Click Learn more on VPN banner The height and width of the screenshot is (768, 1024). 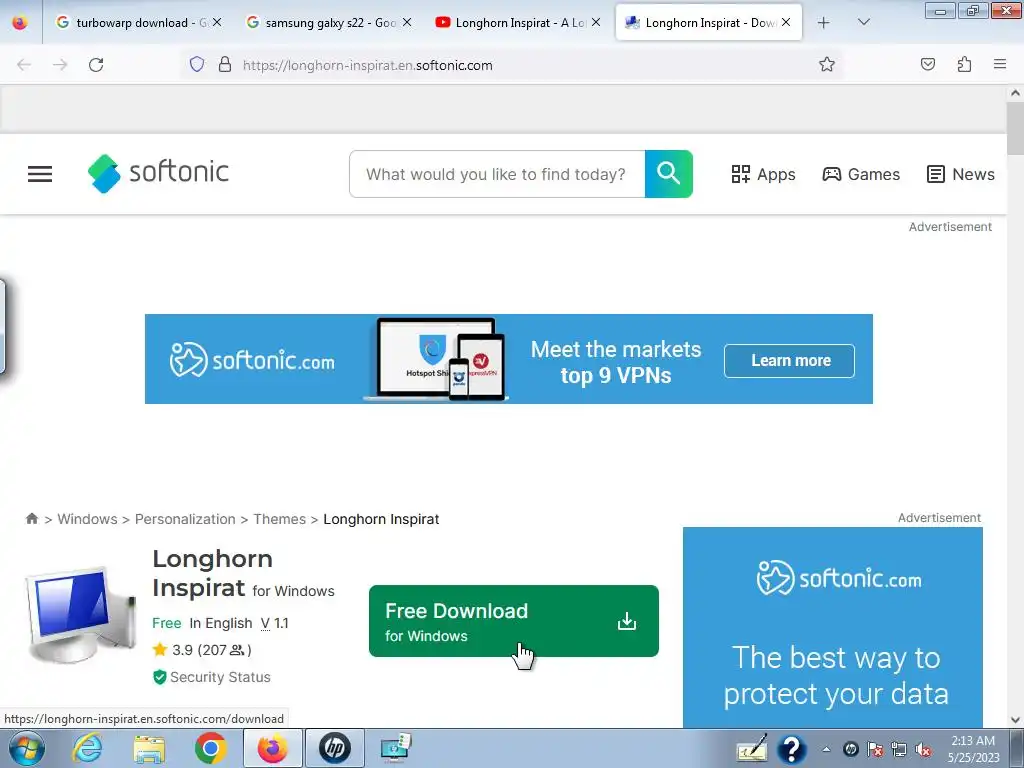click(790, 360)
